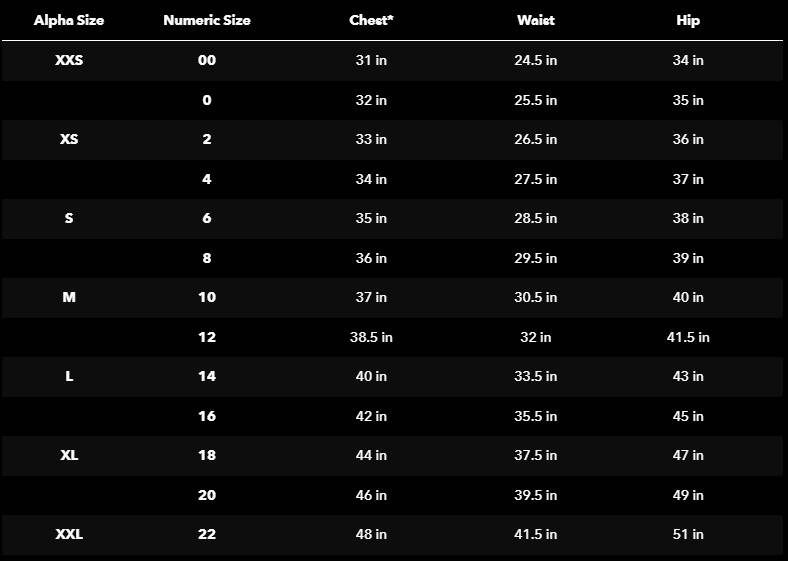Screen dimensions: 788x561
Task: Click the Waist column header
Action: click(536, 20)
